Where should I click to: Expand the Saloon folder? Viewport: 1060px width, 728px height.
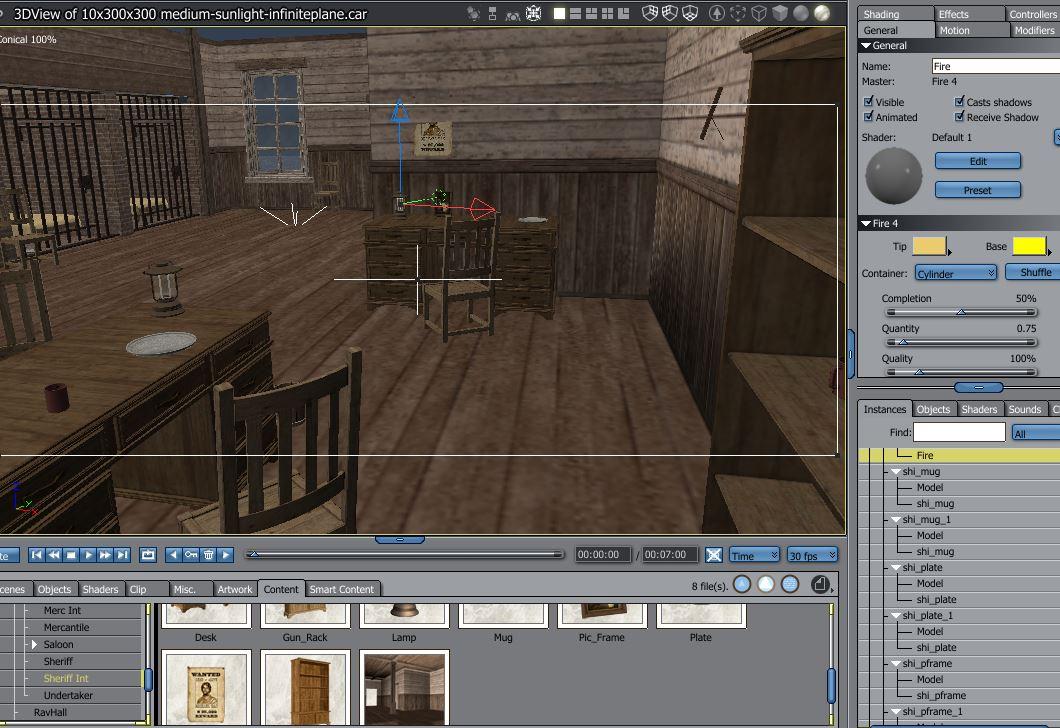34,644
